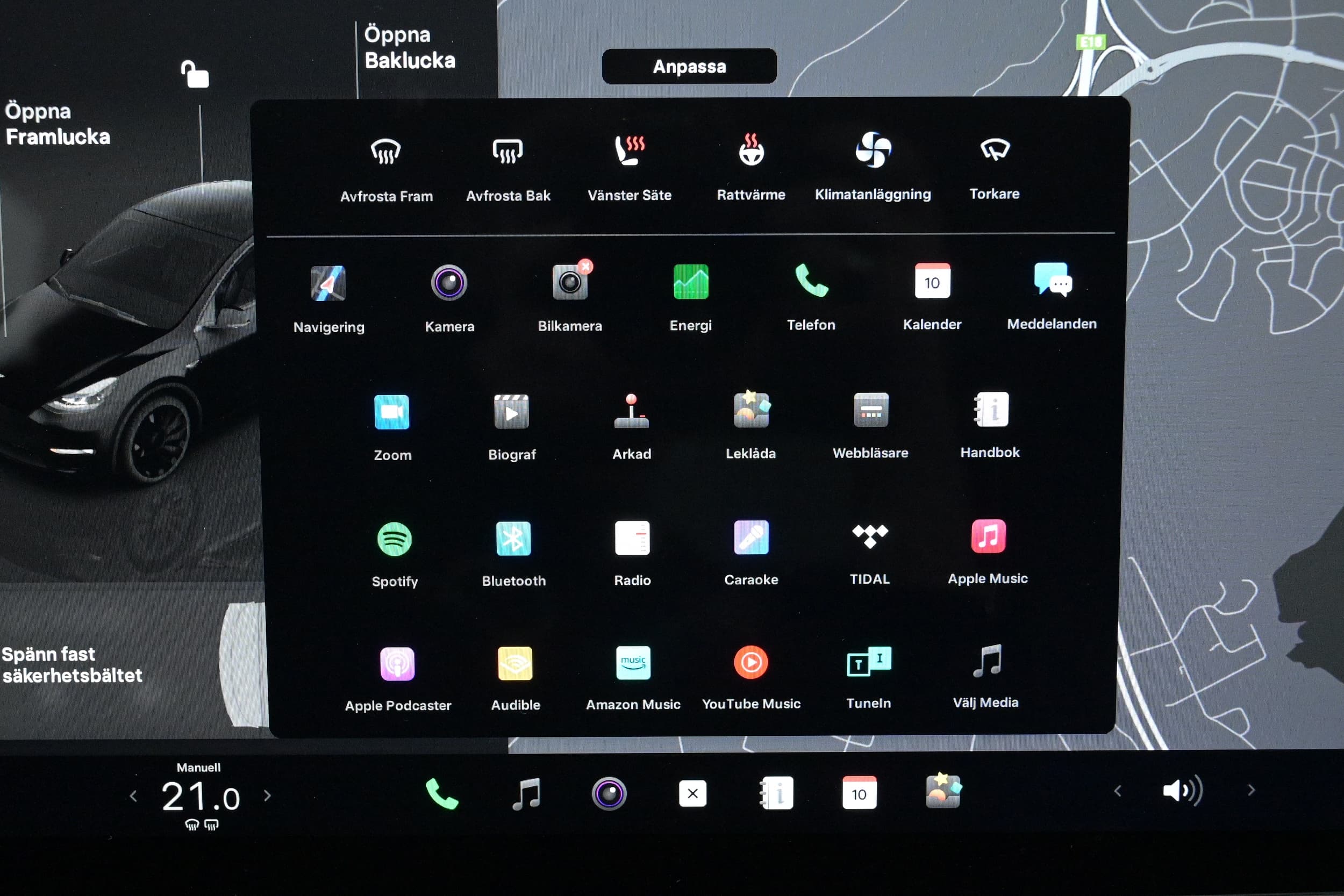This screenshot has height=896, width=1344.
Task: Open YouTube Music app
Action: pyautogui.click(x=750, y=663)
